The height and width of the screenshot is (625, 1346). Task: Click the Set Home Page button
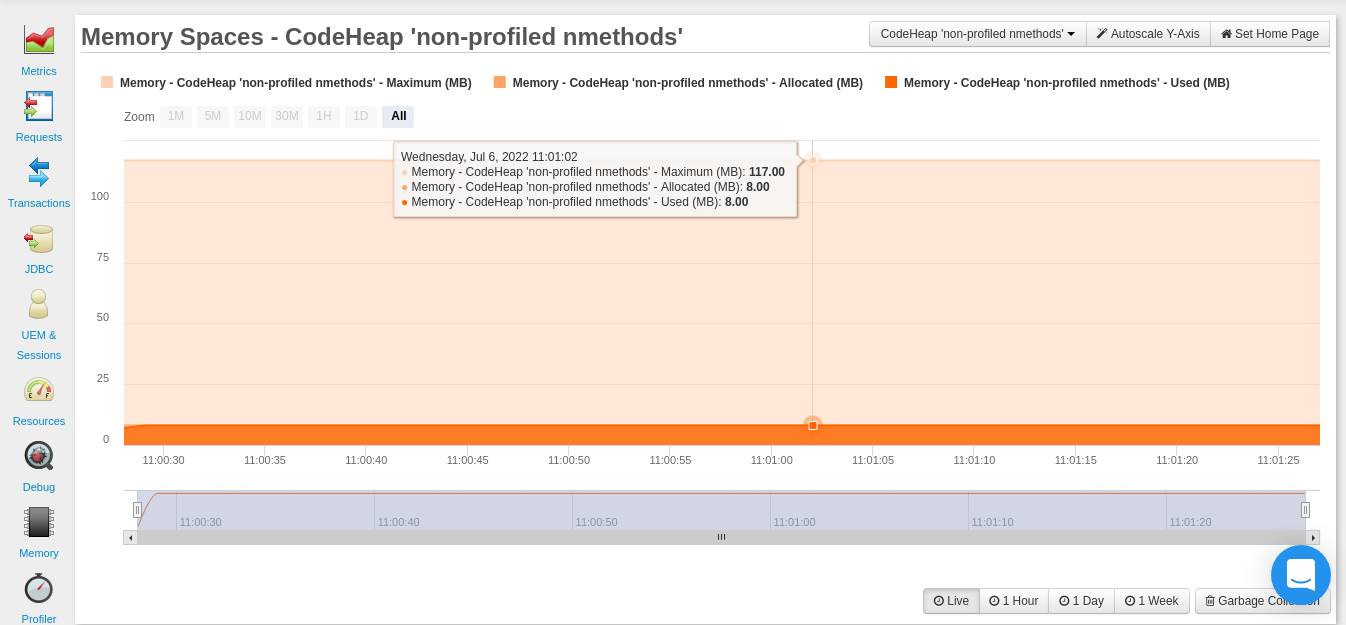pos(1270,34)
